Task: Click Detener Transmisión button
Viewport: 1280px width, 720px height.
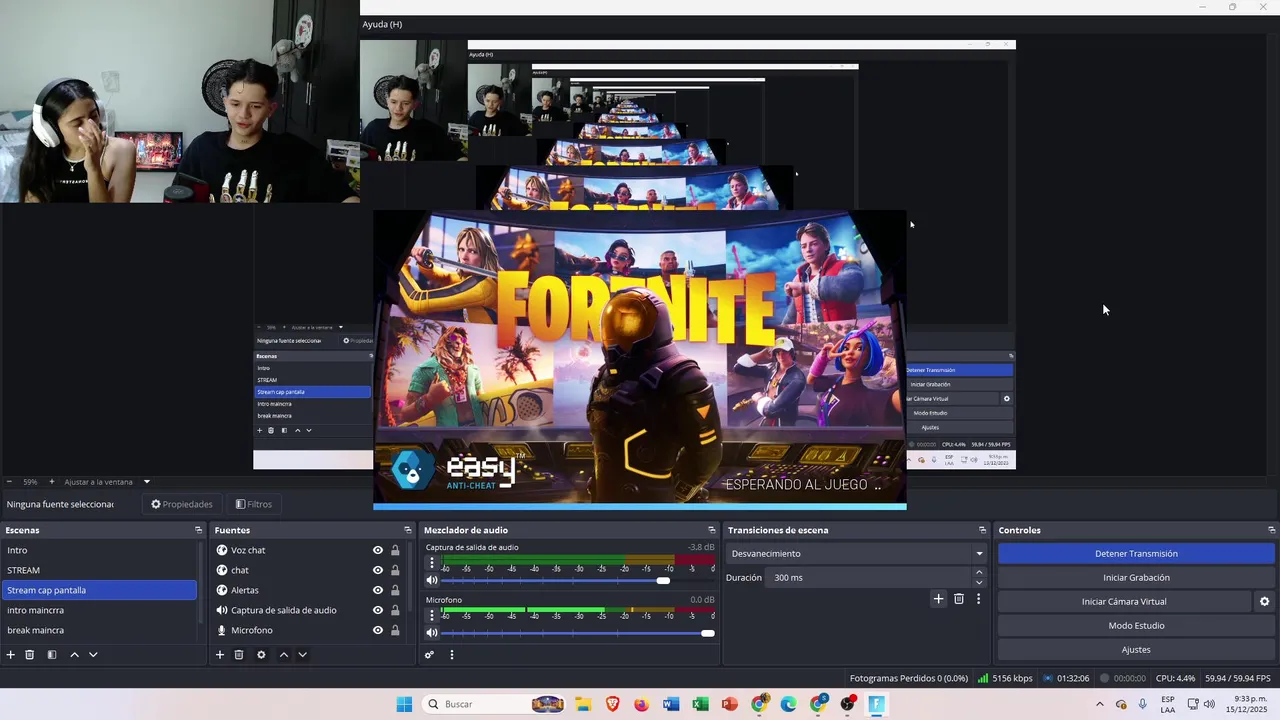Action: click(x=1136, y=554)
